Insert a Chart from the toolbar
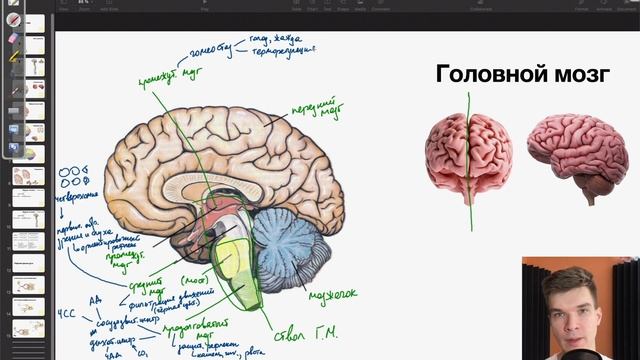640x360 pixels. 312,5
